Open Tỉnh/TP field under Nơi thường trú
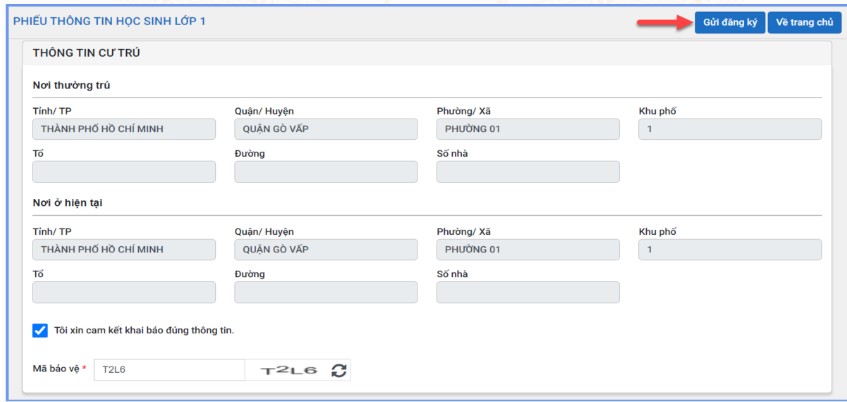 tap(124, 129)
